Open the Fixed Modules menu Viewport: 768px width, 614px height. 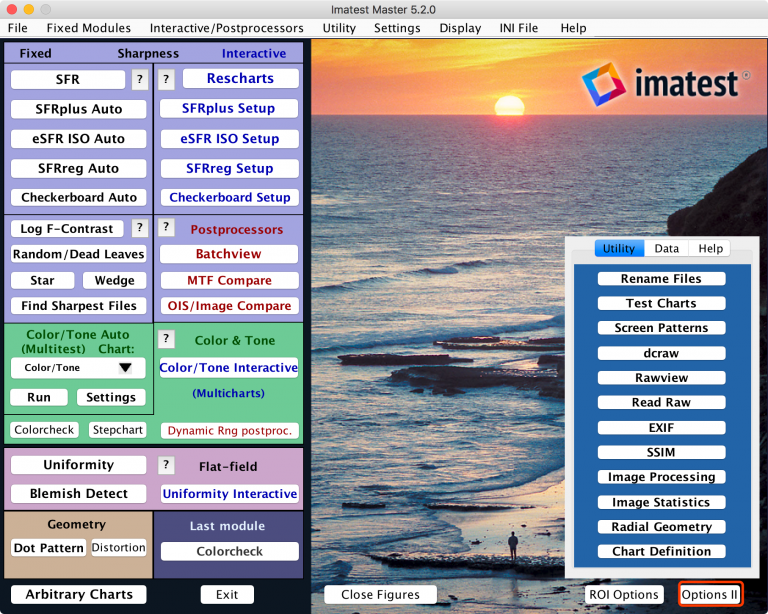[88, 28]
